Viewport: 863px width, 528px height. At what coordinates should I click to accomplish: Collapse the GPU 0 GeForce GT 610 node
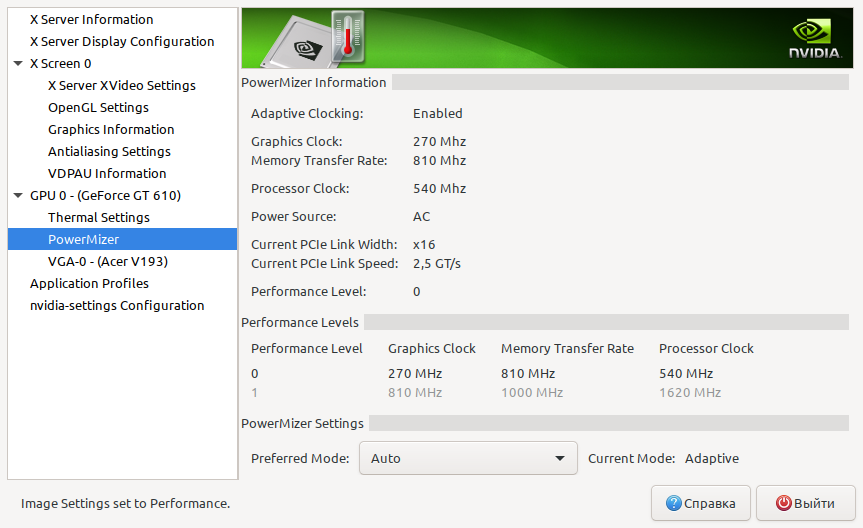[18, 195]
